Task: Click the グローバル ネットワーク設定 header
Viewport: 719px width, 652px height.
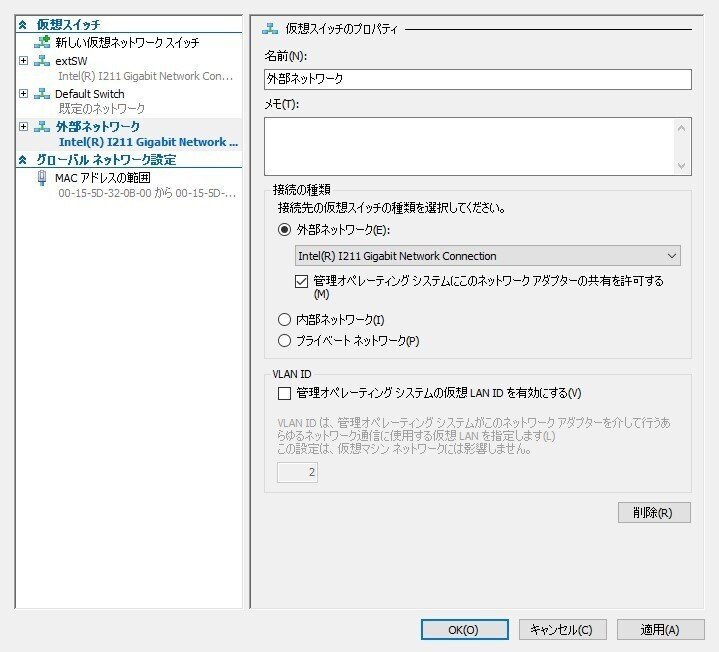Action: [106, 160]
